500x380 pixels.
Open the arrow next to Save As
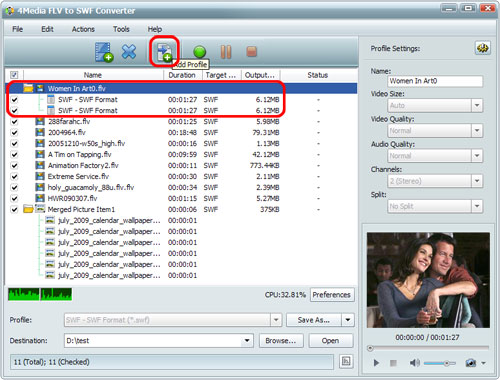pyautogui.click(x=348, y=320)
